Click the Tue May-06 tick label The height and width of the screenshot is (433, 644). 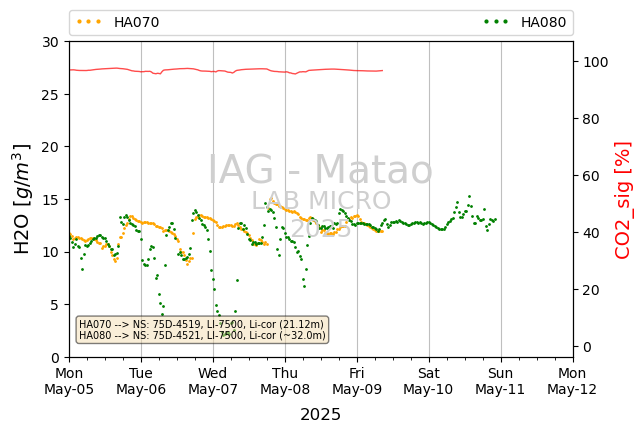(x=141, y=381)
